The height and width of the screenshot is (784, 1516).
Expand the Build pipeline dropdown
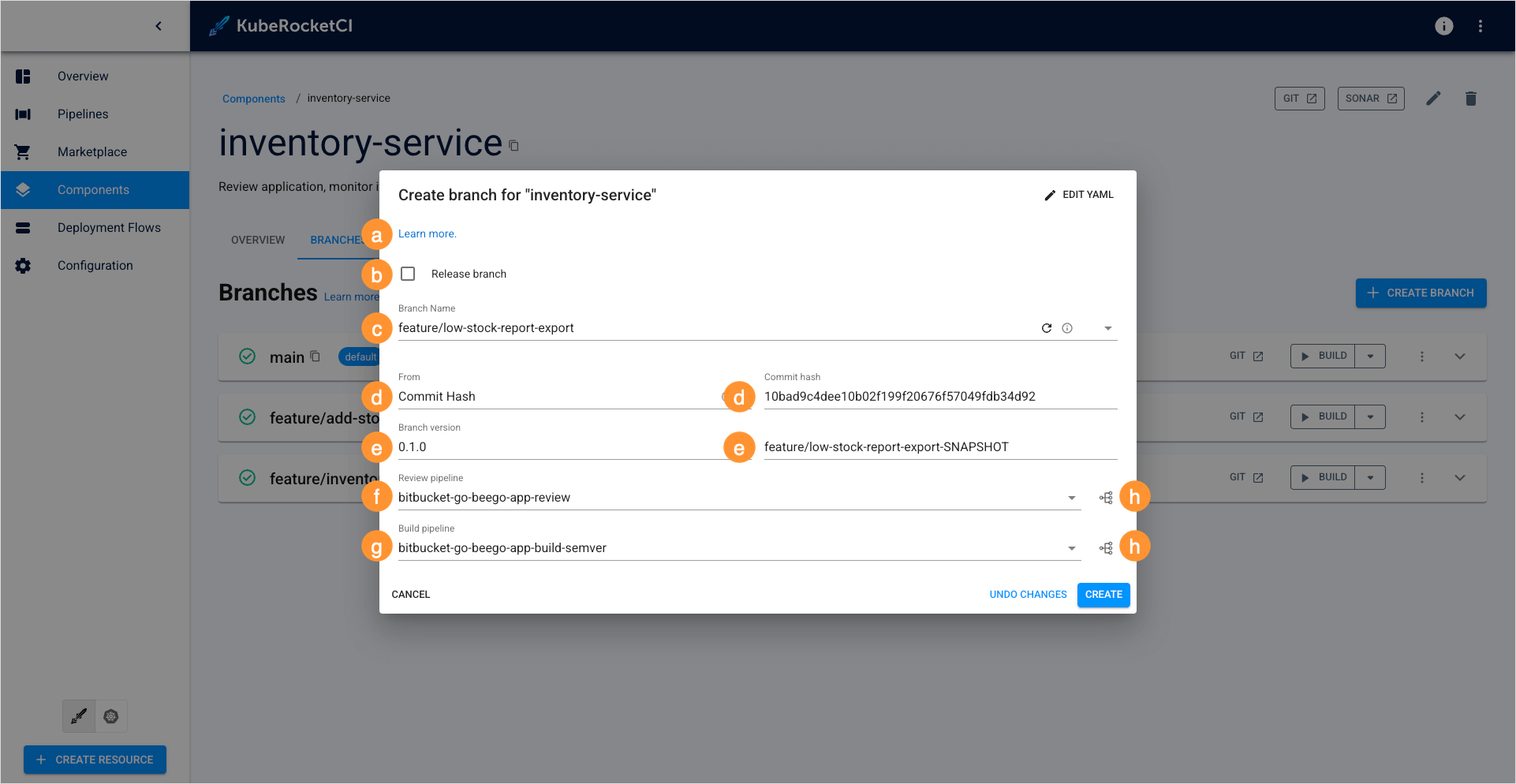1071,548
